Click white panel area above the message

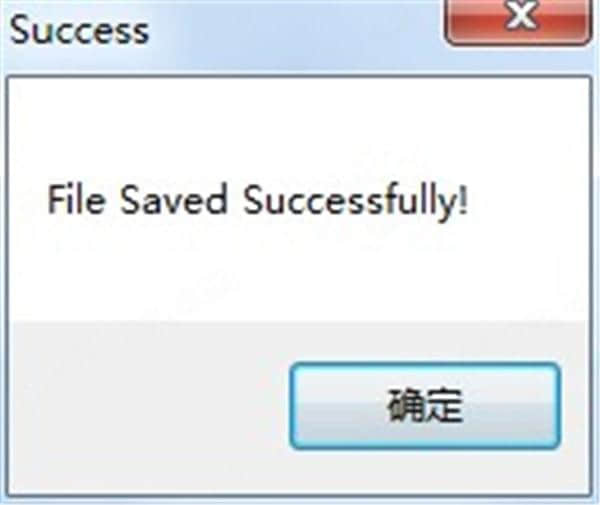point(298,126)
